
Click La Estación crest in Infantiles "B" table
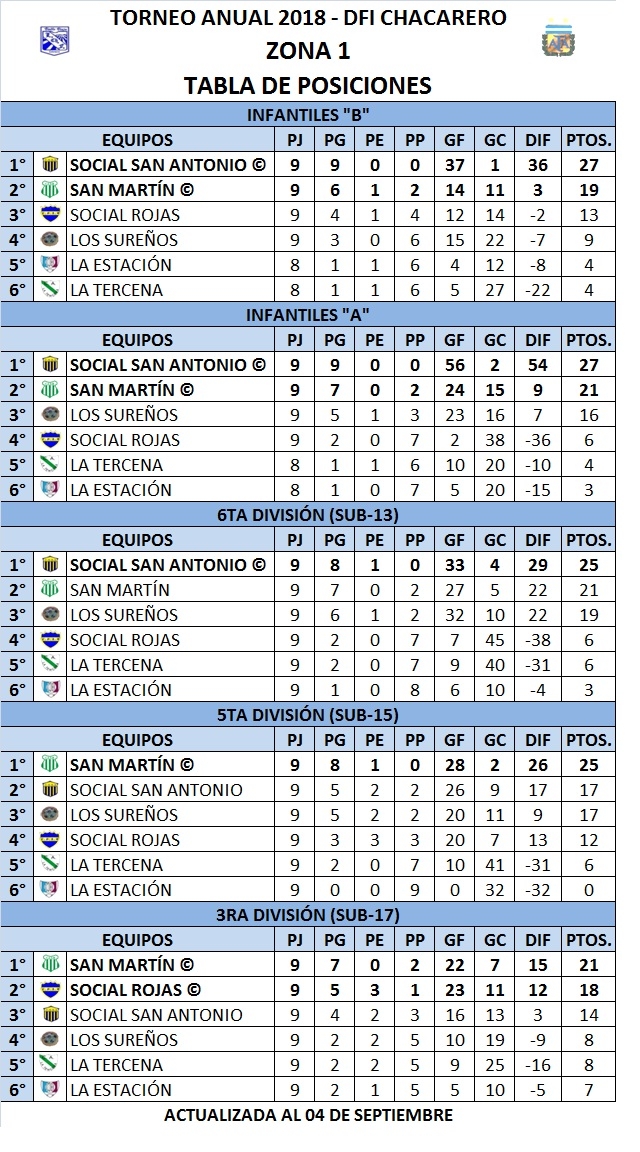[50, 265]
